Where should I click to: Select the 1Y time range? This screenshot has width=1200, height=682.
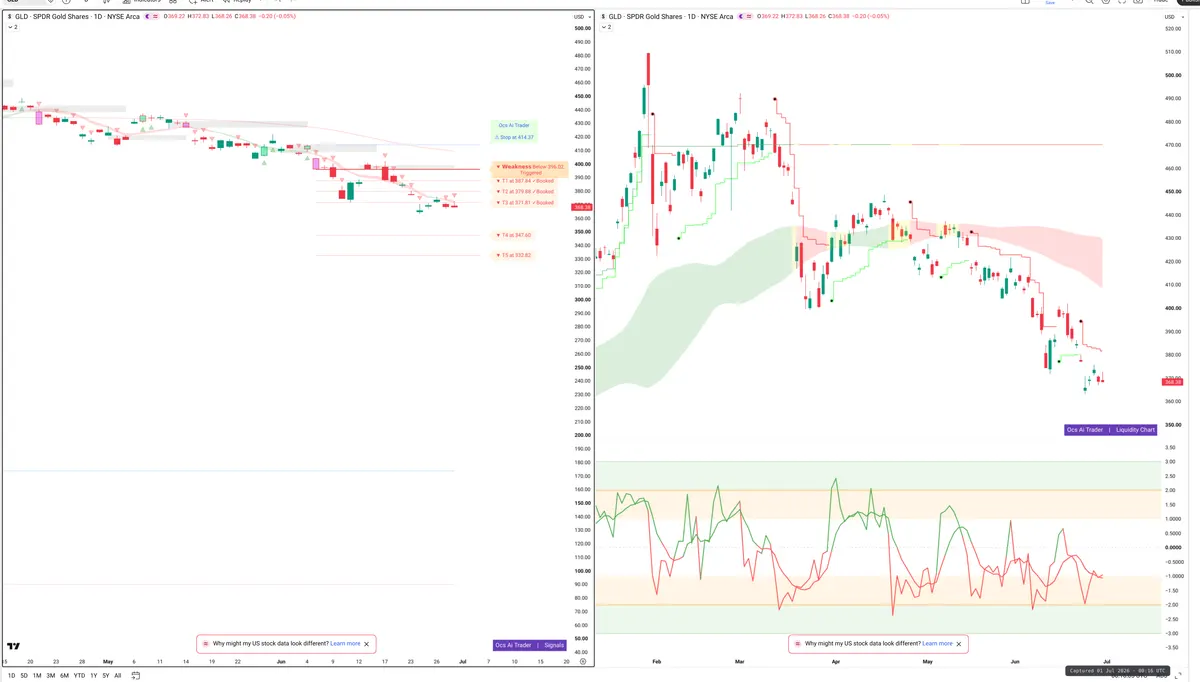tap(93, 676)
